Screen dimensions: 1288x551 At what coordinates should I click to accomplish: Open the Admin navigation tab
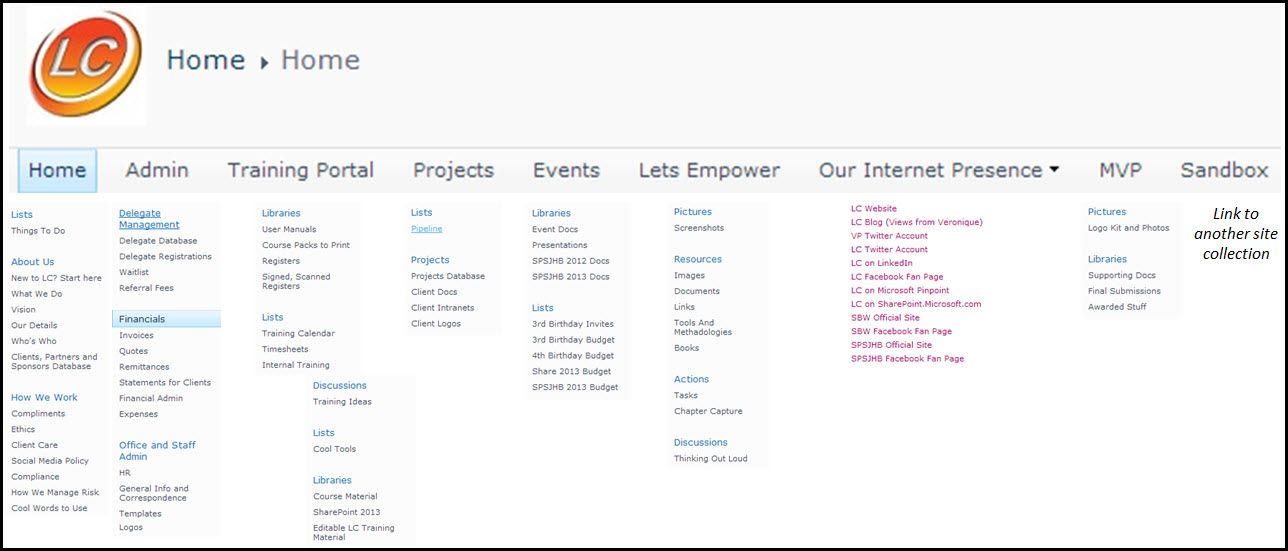[x=157, y=171]
